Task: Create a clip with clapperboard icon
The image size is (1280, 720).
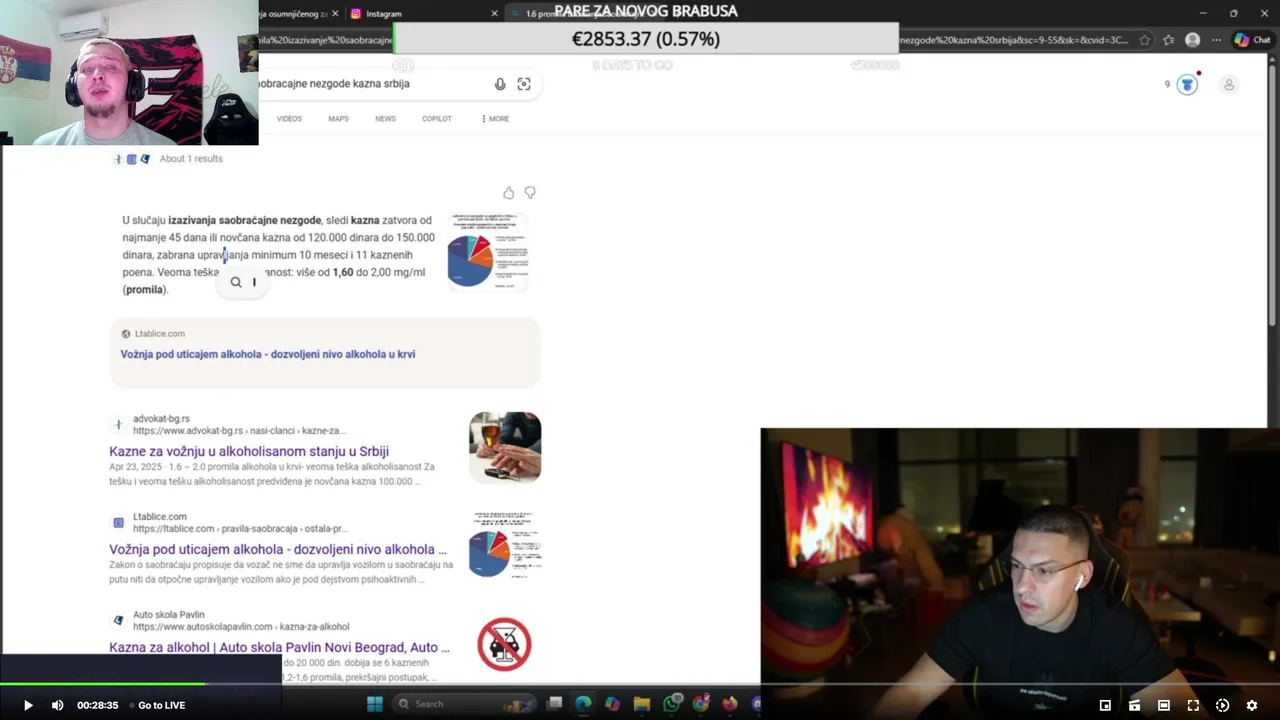Action: pyautogui.click(x=1134, y=705)
